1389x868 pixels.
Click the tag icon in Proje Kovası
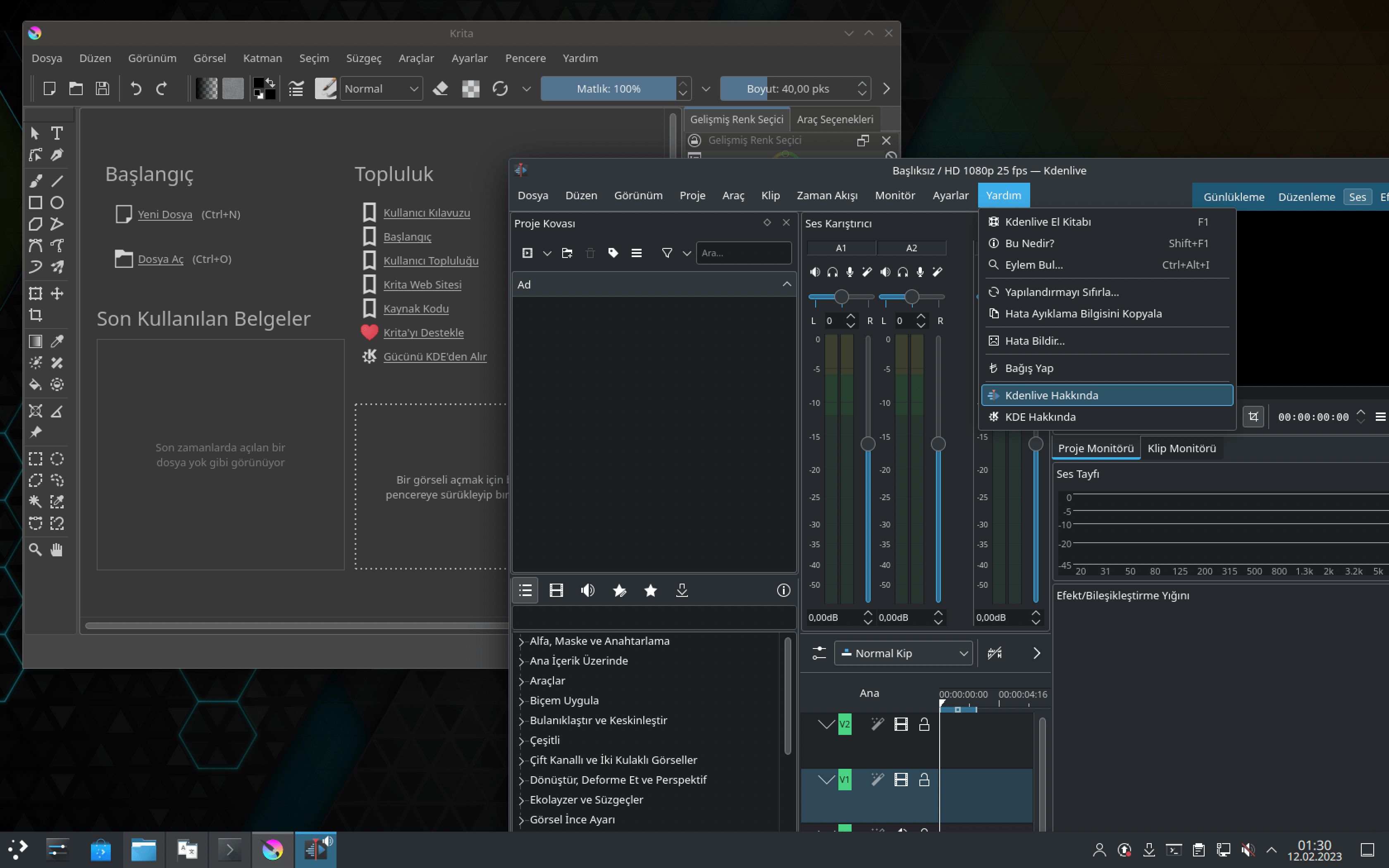(613, 253)
